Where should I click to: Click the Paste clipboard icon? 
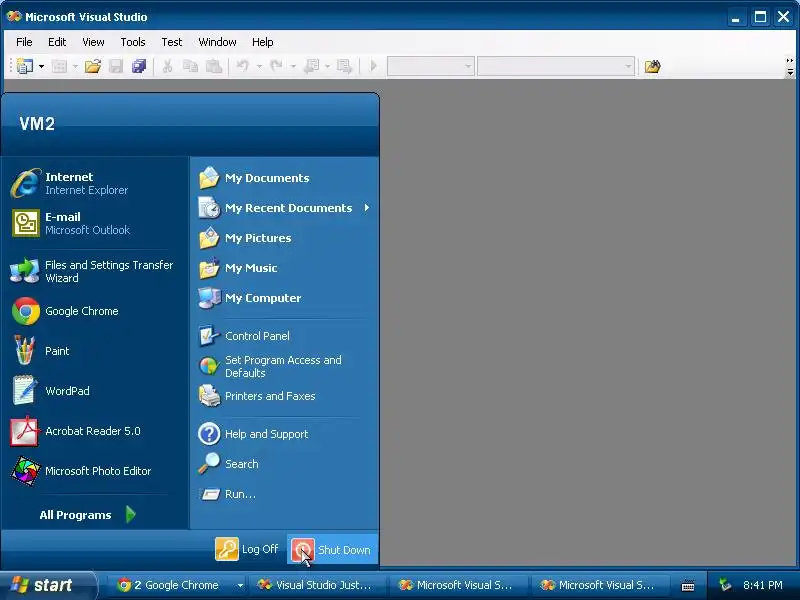pos(214,66)
